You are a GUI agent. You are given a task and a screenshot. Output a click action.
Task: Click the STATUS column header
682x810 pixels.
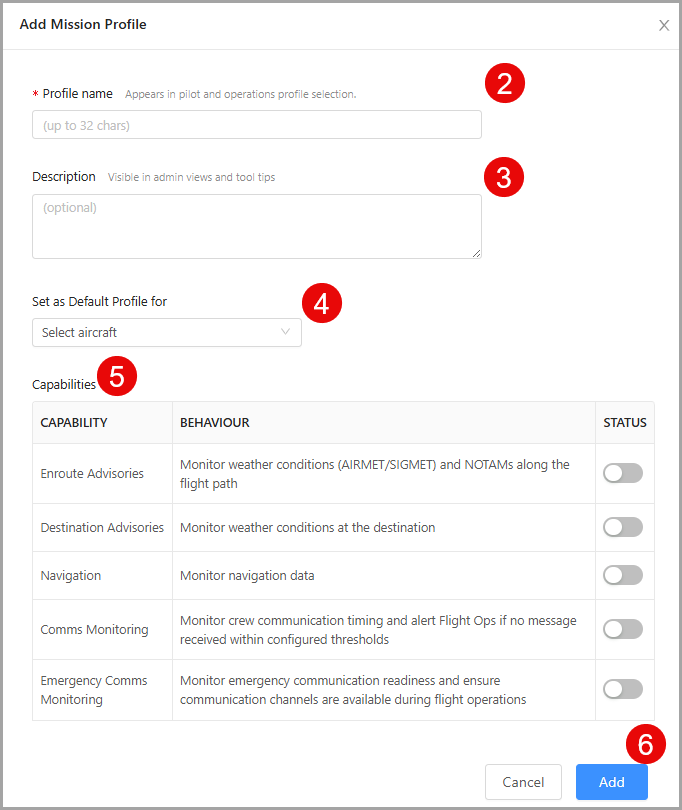625,423
